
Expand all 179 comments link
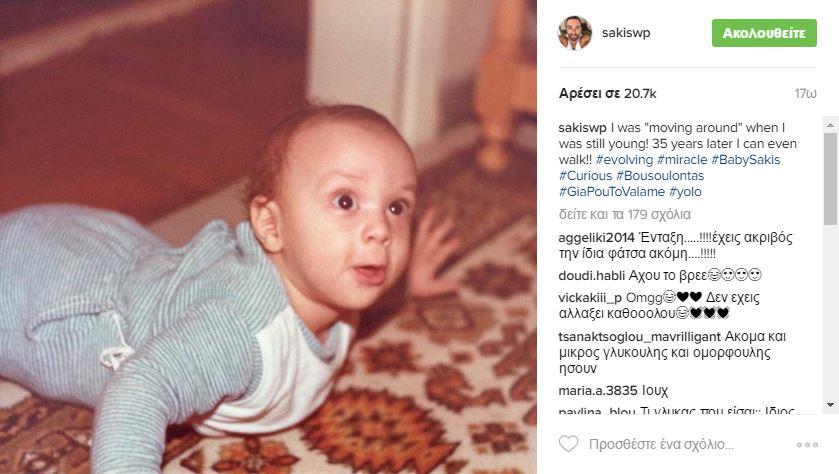624,215
